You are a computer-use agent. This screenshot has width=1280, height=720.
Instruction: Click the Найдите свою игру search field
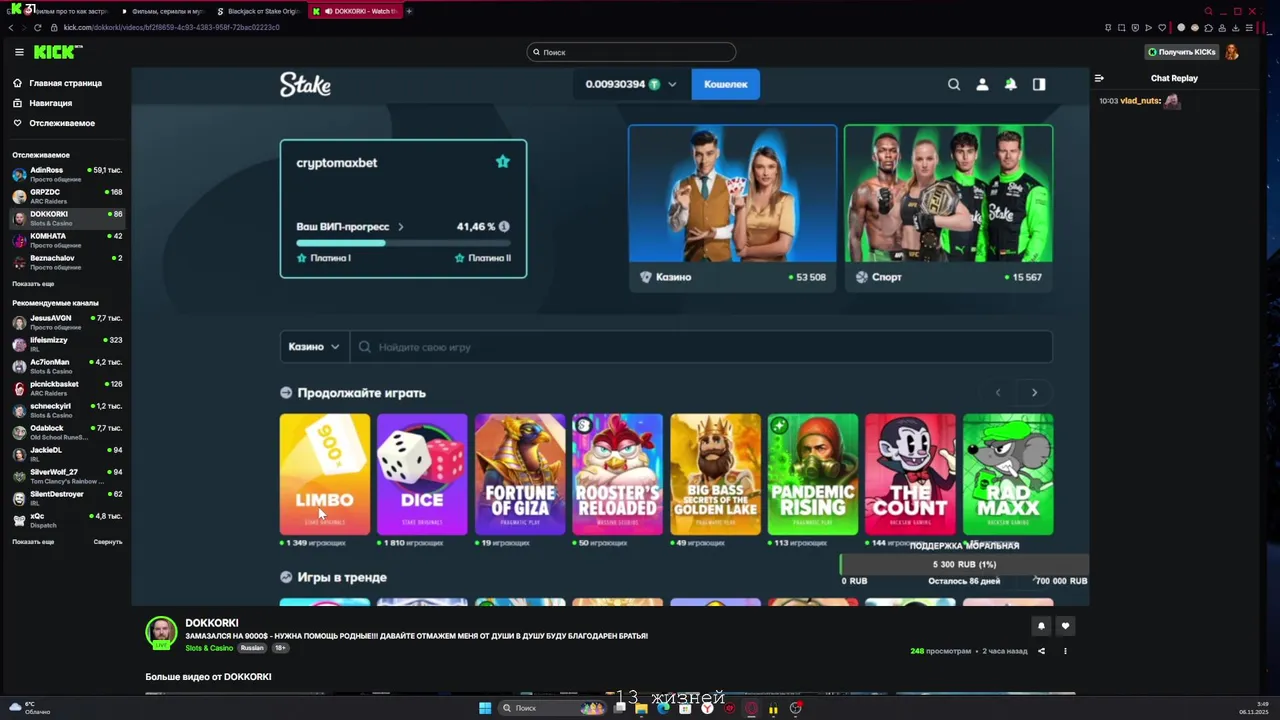(701, 347)
